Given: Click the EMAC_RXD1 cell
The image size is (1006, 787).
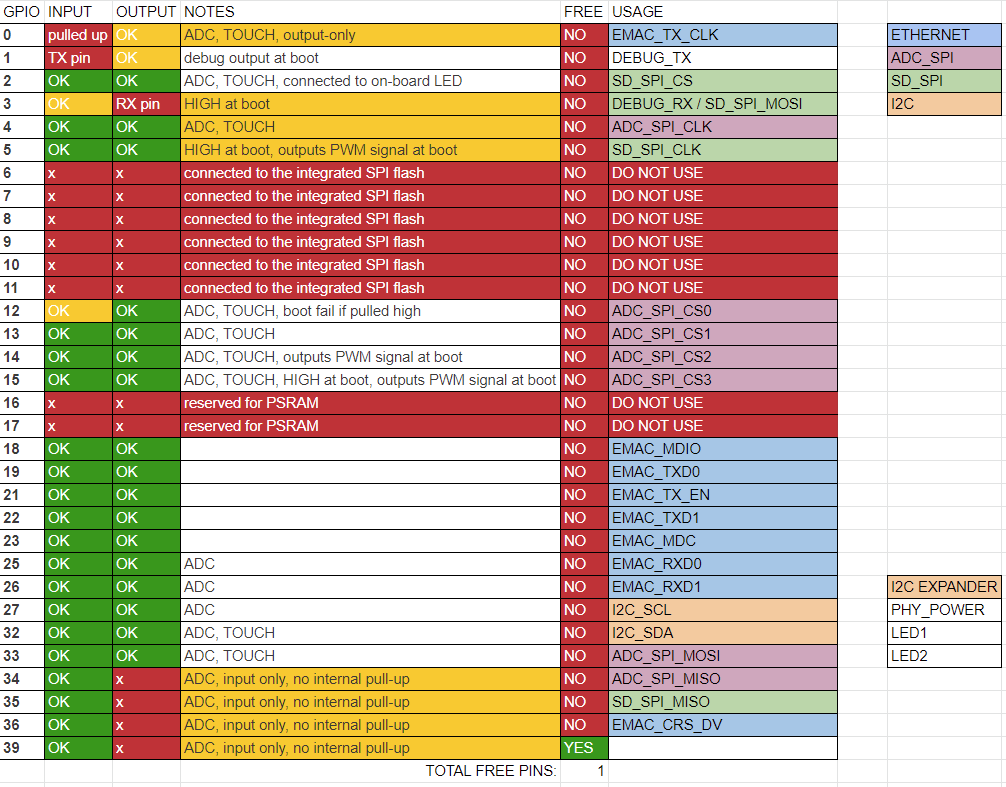Looking at the screenshot, I should [722, 588].
